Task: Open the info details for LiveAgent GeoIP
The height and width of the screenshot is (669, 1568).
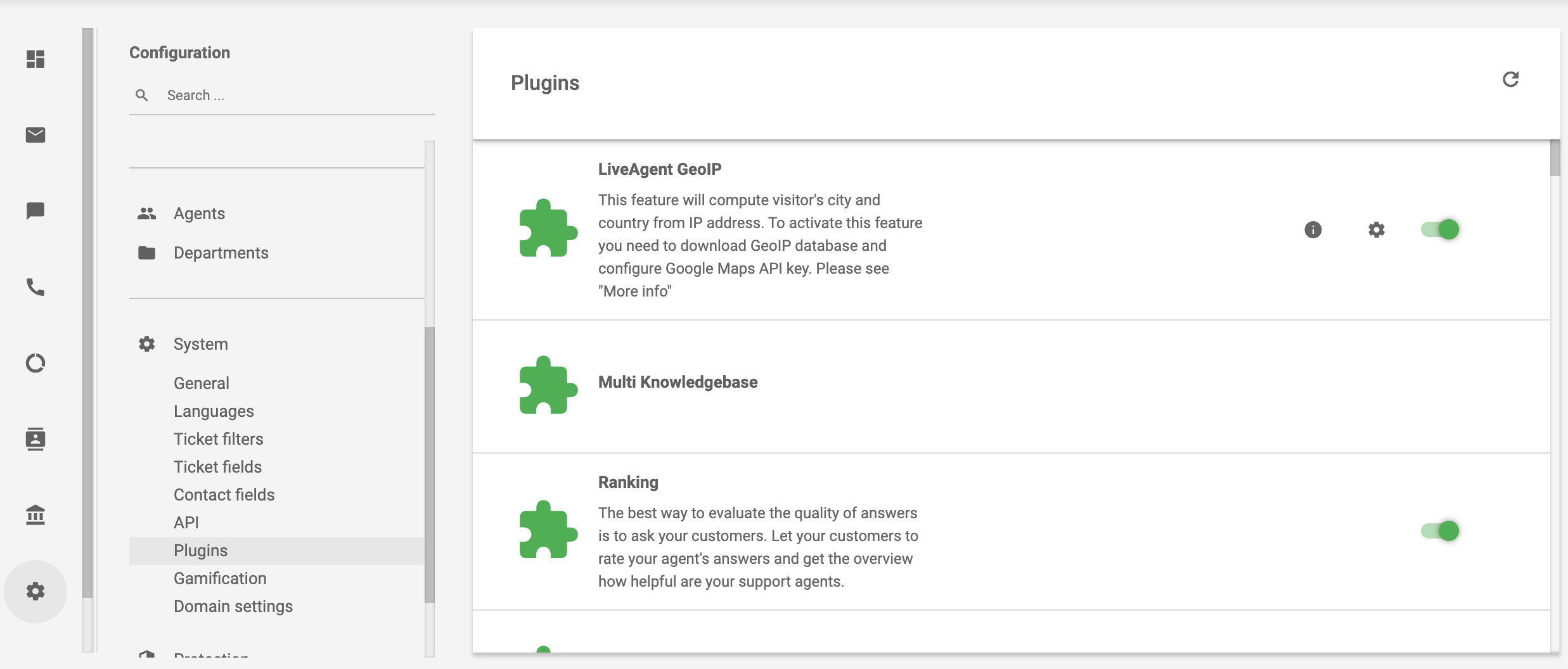Action: click(x=1313, y=230)
